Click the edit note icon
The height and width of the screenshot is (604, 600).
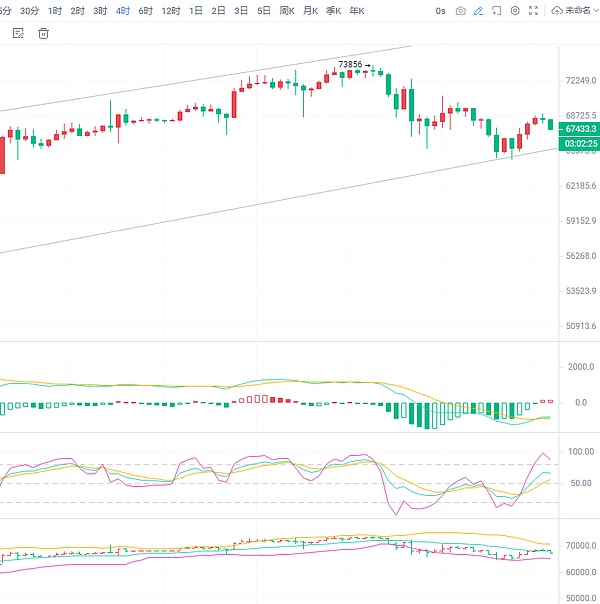click(18, 33)
